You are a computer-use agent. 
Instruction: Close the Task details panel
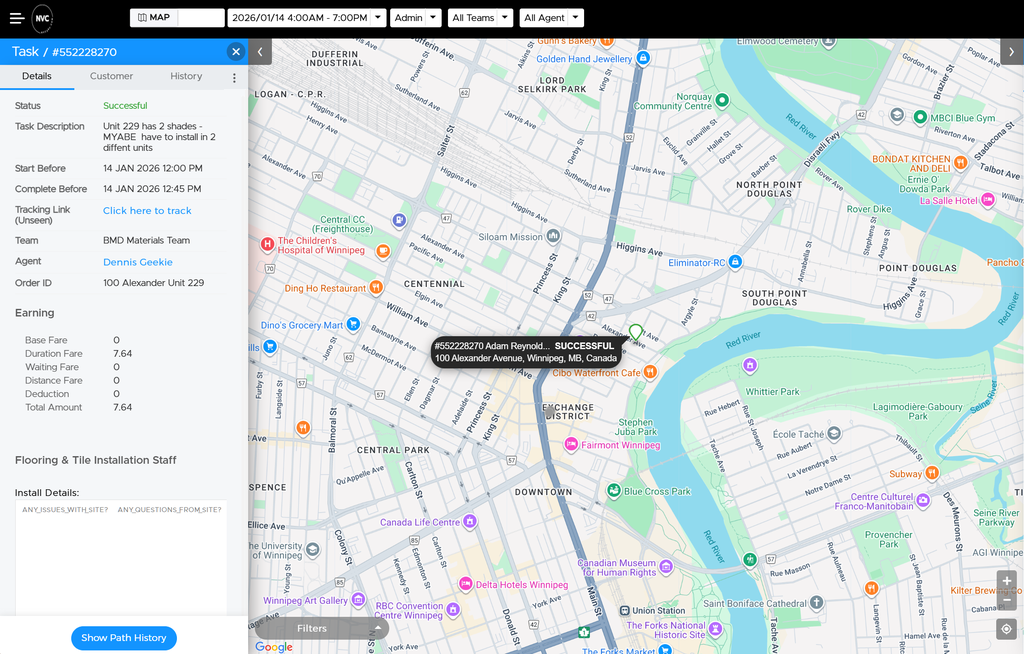click(x=236, y=52)
